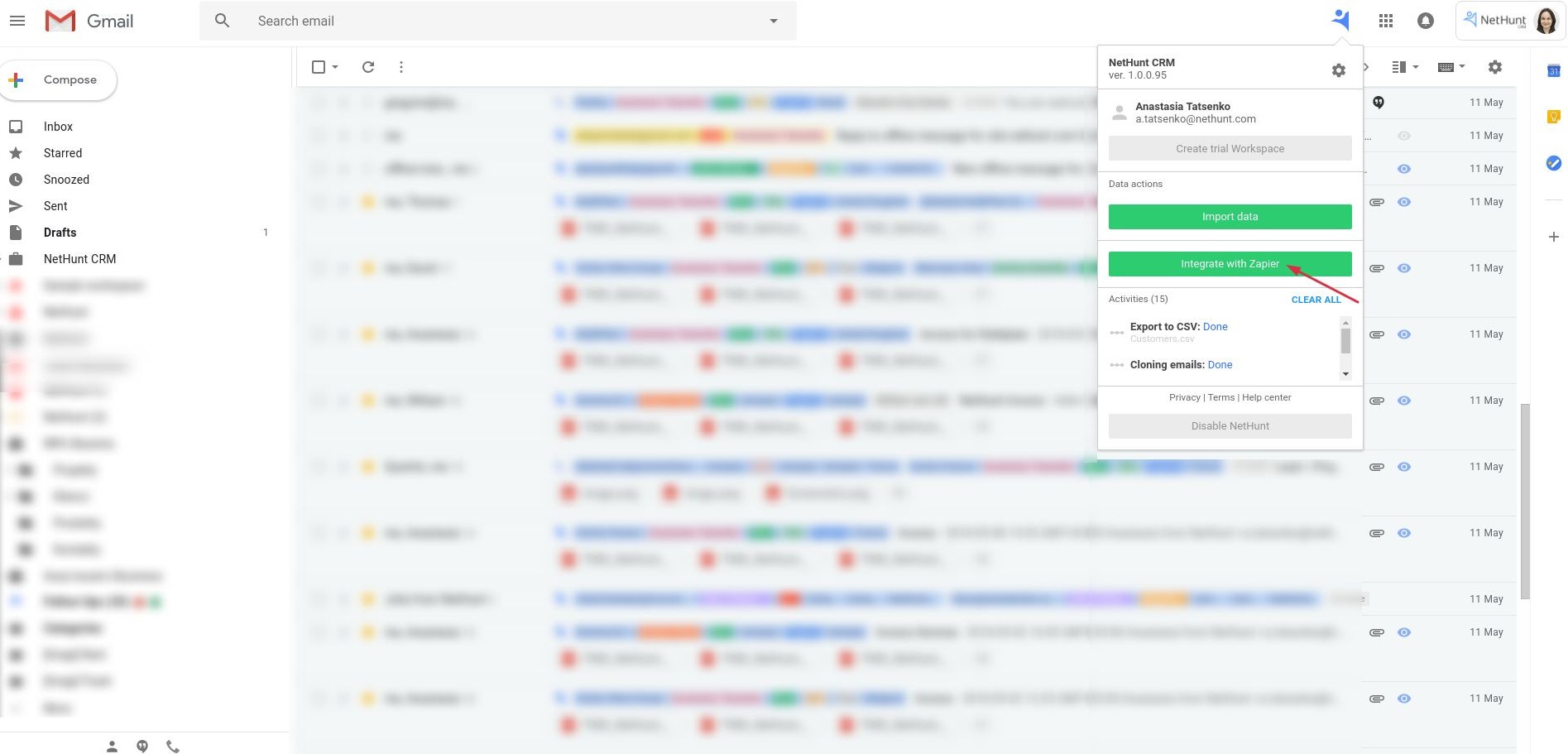Click the Anastasia Tatsenko user avatar icon
The image size is (1568, 754).
[x=1120, y=113]
